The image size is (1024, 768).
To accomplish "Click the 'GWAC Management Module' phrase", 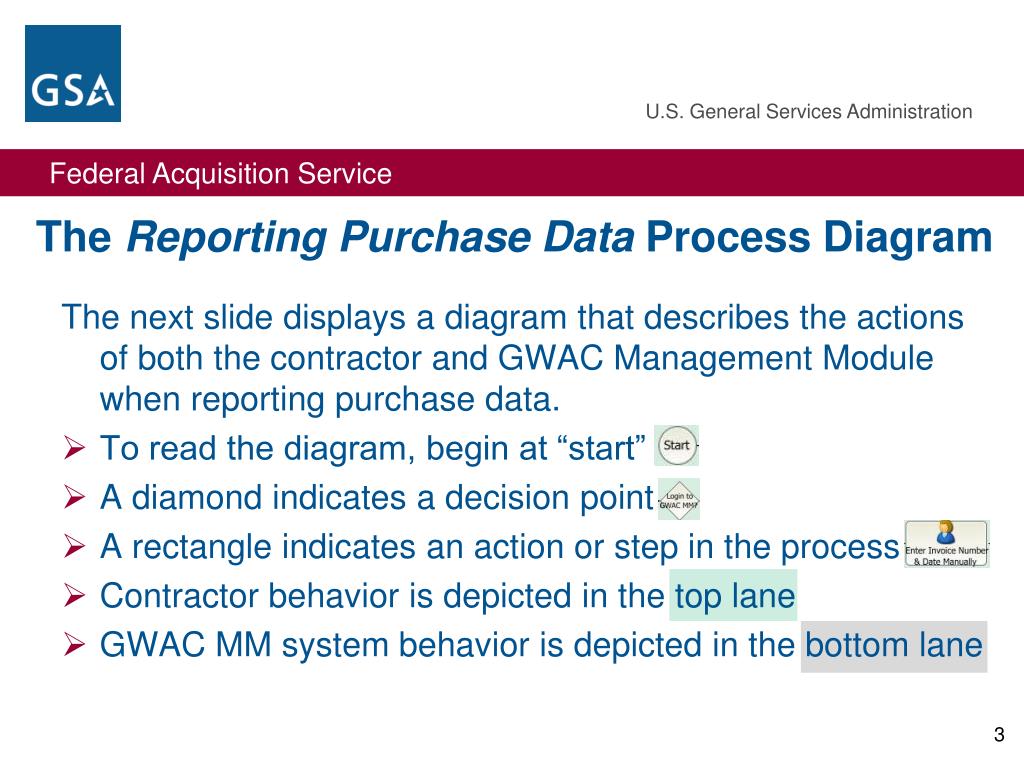I will [x=716, y=358].
